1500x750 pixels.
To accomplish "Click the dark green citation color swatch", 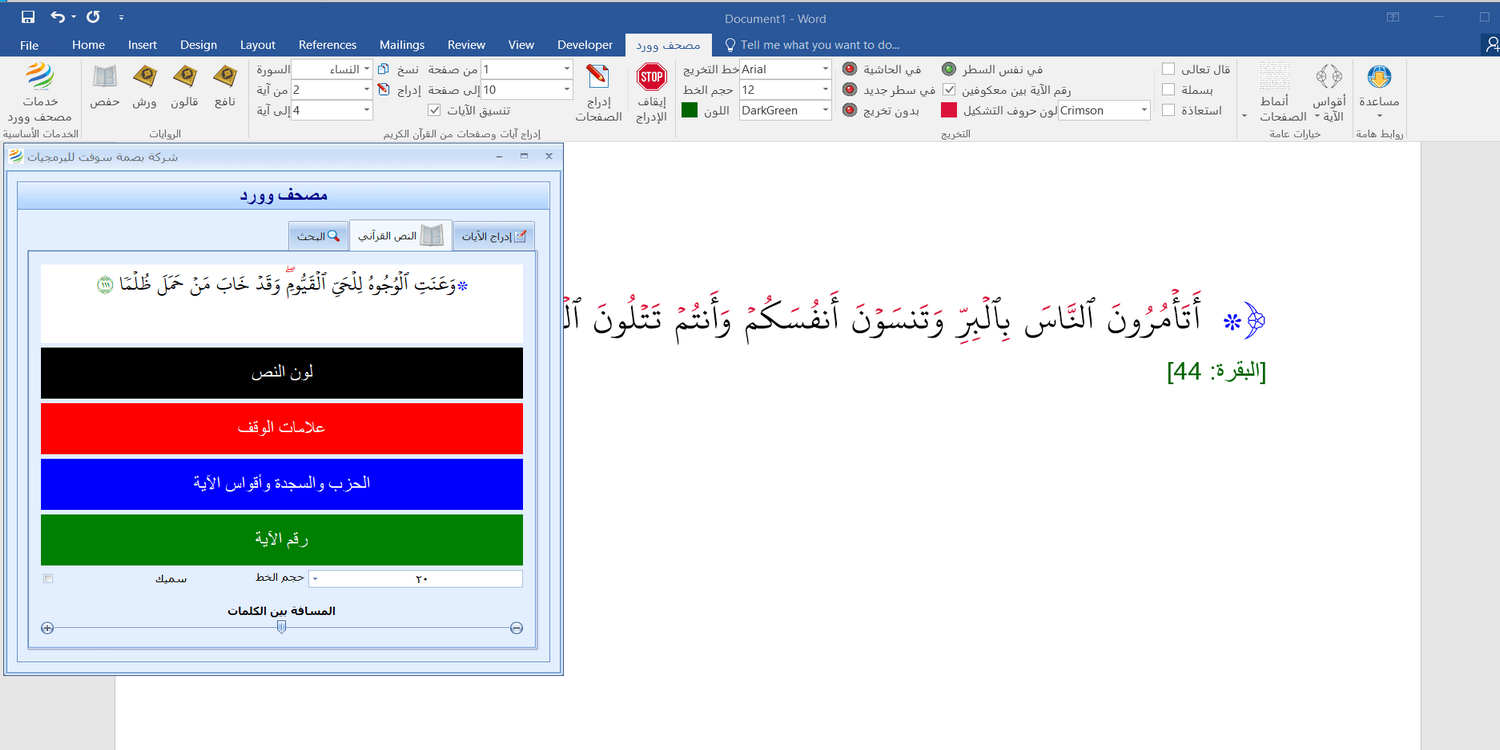I will point(689,110).
